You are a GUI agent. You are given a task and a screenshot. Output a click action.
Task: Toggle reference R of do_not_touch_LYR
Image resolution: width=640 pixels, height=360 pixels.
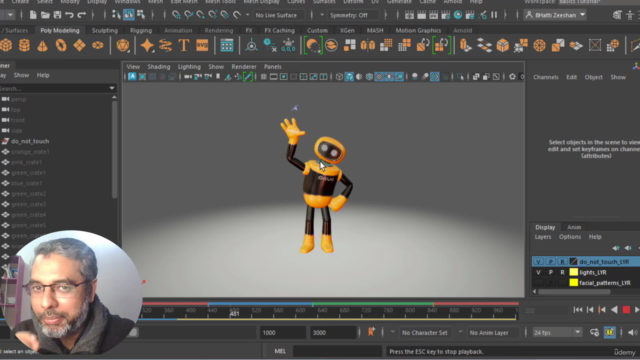coord(562,262)
